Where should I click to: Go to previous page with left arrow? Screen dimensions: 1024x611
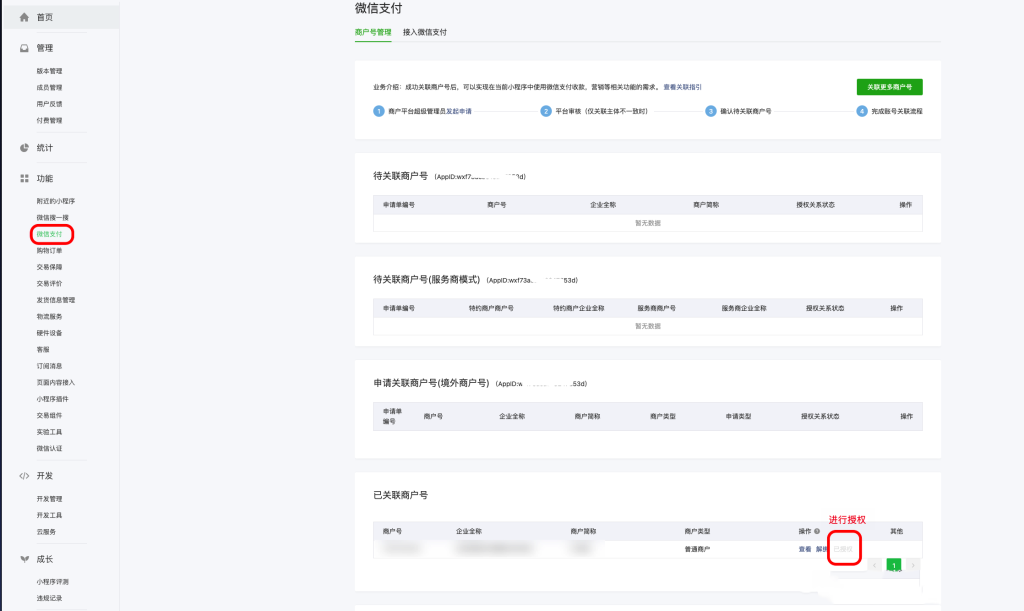(876, 566)
